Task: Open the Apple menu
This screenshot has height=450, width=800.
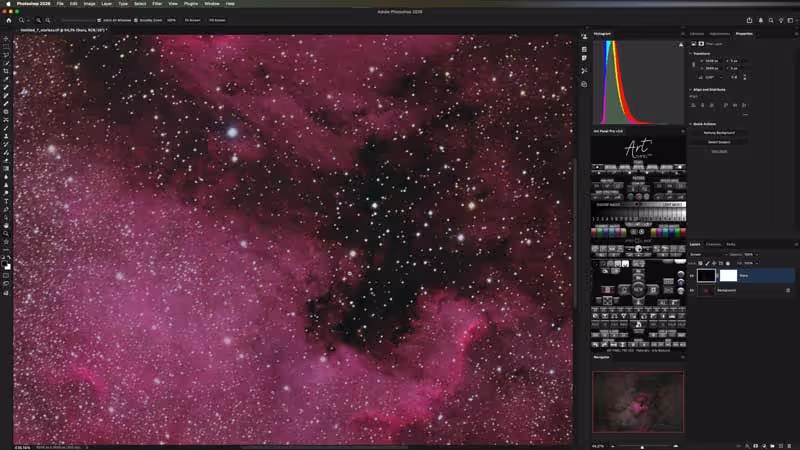Action: pyautogui.click(x=8, y=4)
